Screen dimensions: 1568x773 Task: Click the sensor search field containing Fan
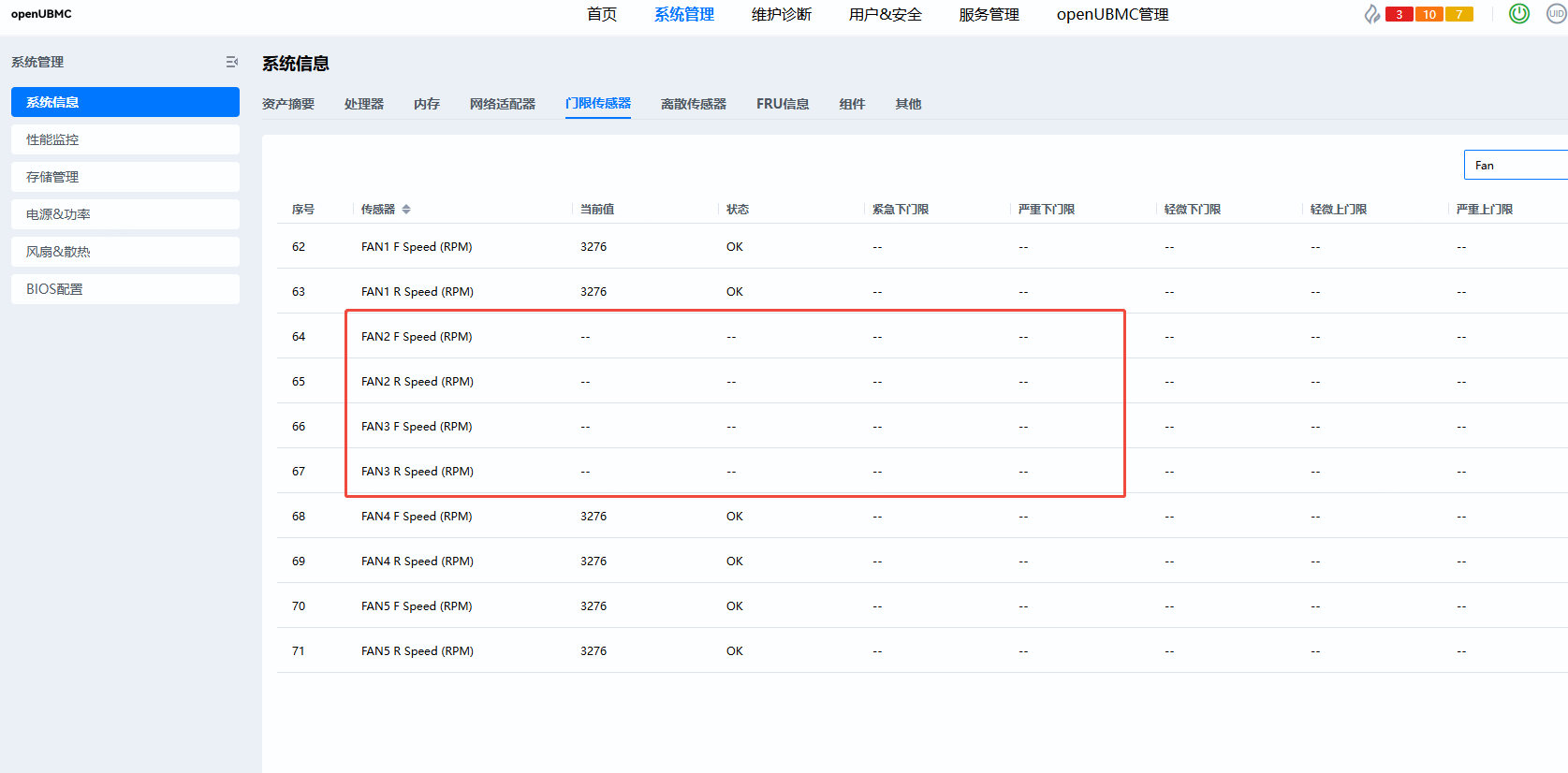click(1515, 166)
